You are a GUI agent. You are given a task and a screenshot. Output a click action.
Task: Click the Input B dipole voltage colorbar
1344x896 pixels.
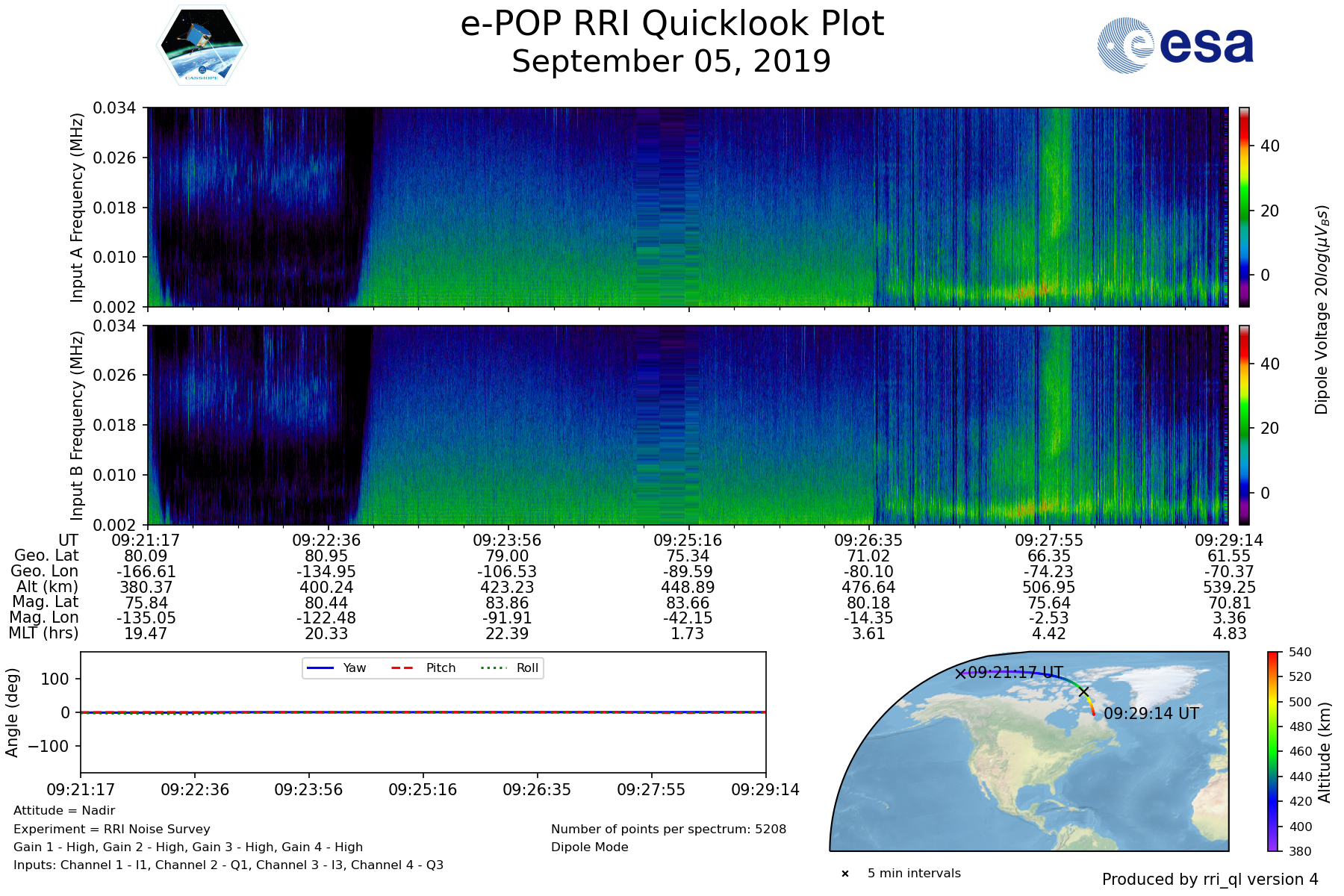(1244, 425)
